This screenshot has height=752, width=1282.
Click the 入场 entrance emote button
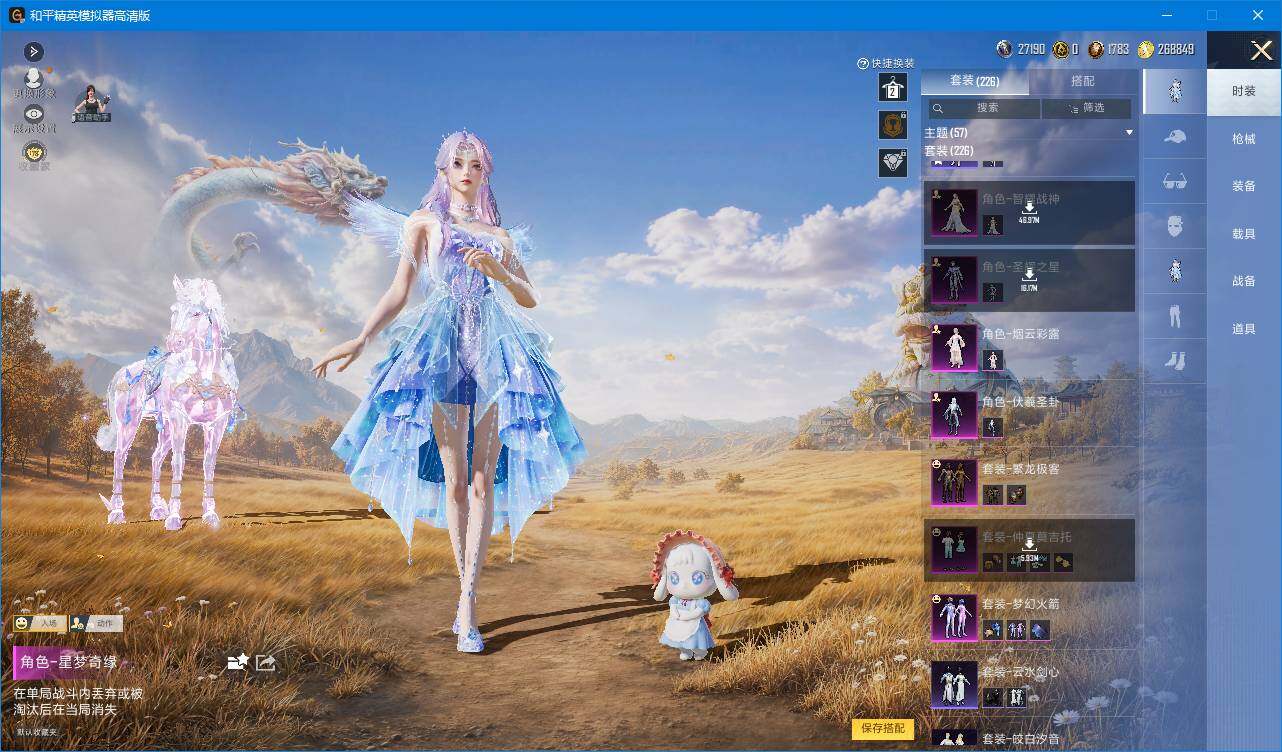click(40, 623)
